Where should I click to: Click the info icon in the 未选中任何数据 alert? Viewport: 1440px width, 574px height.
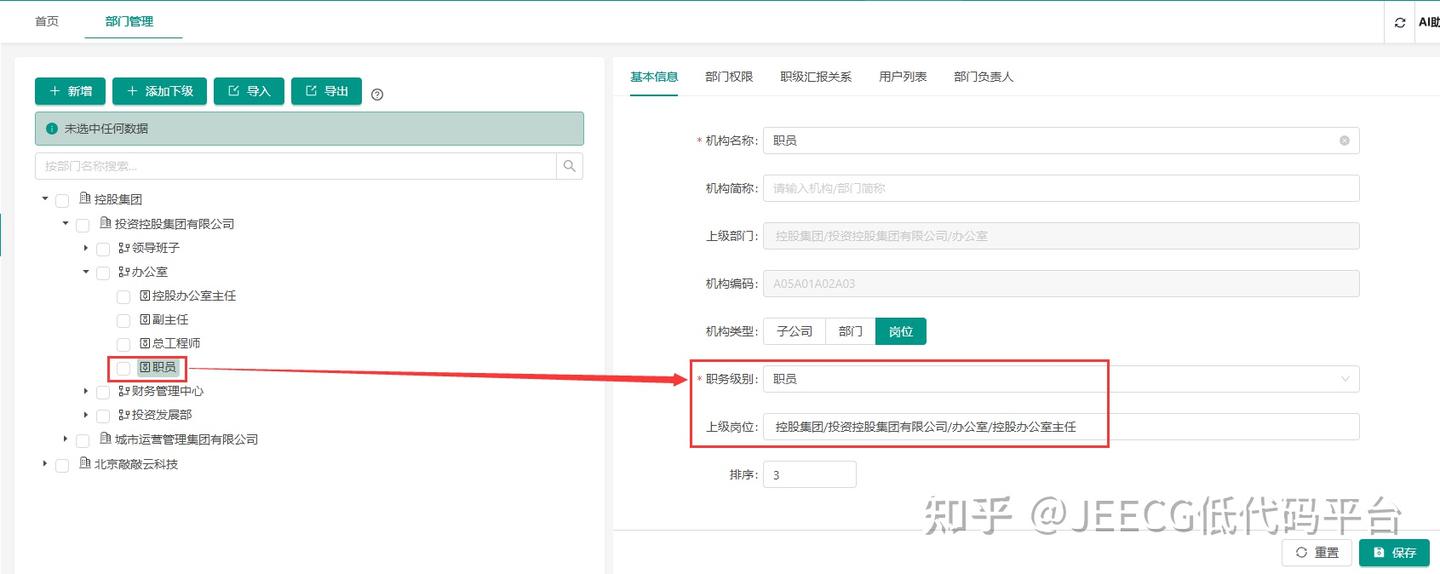(x=52, y=129)
